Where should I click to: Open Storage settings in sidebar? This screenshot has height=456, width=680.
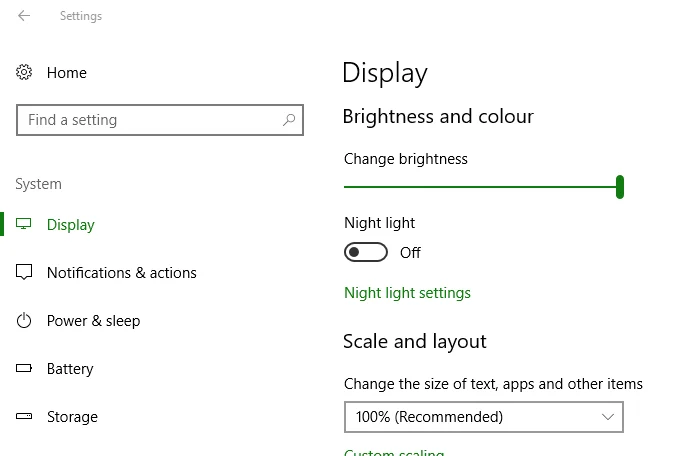click(72, 417)
